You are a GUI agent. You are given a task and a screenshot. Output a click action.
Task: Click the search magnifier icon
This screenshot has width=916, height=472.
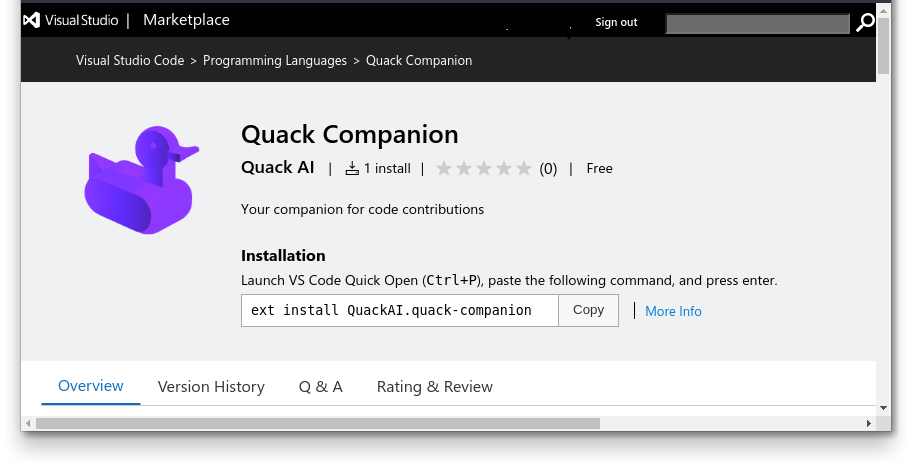(x=865, y=23)
